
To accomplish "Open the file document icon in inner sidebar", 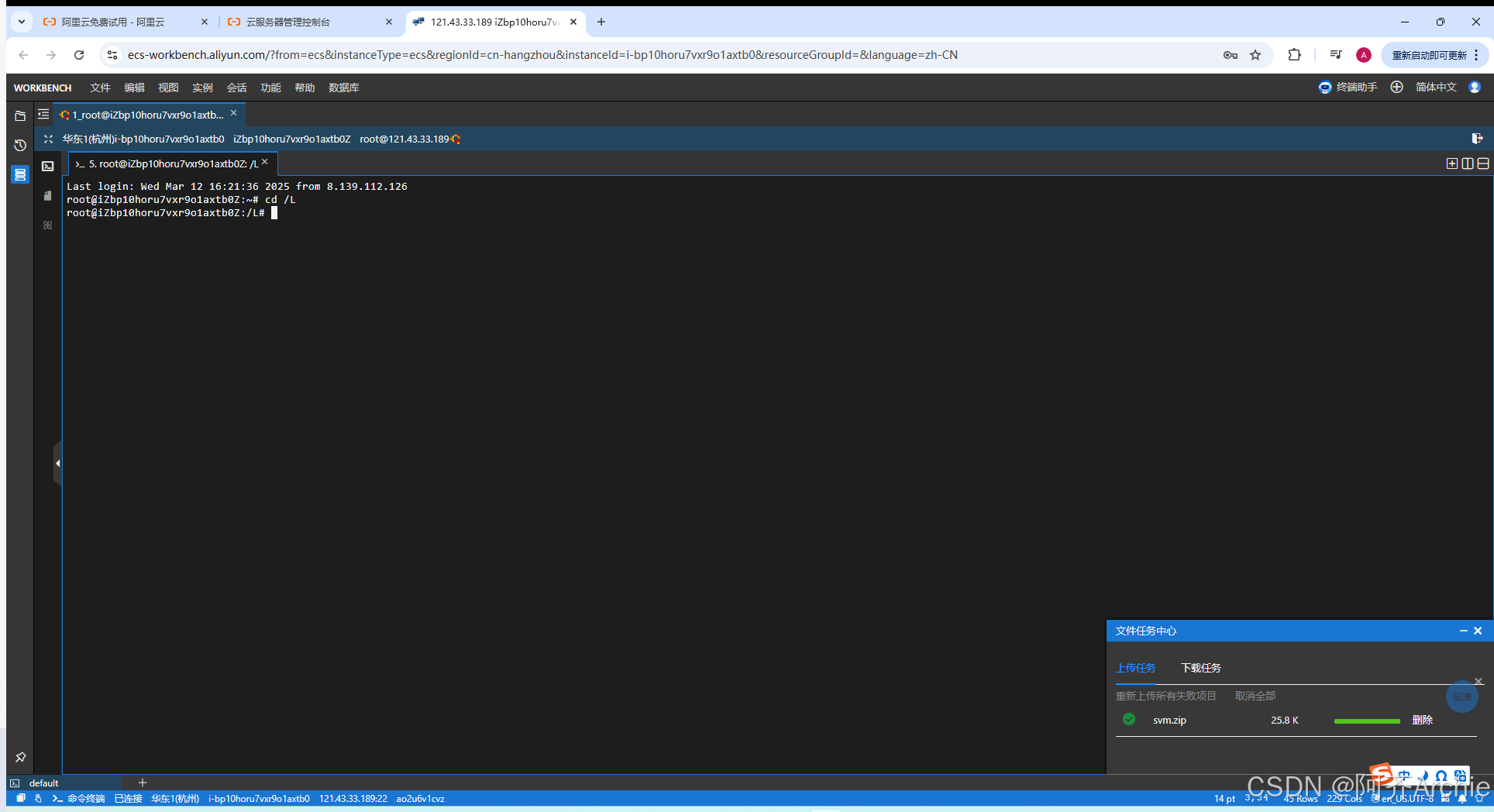I will pos(48,196).
